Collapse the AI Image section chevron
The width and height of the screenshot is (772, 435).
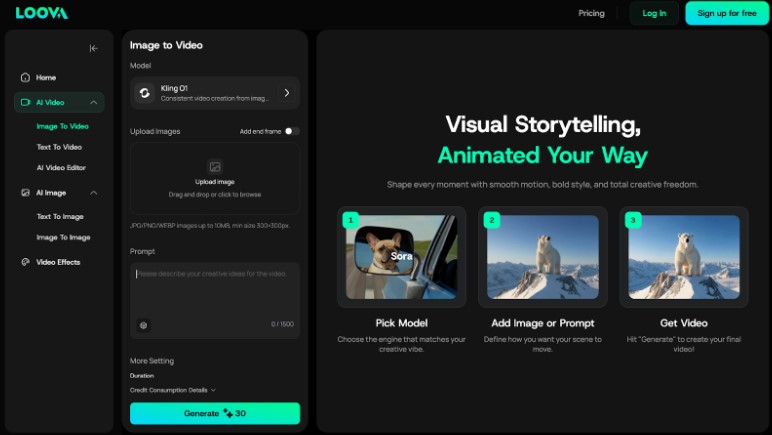(94, 192)
